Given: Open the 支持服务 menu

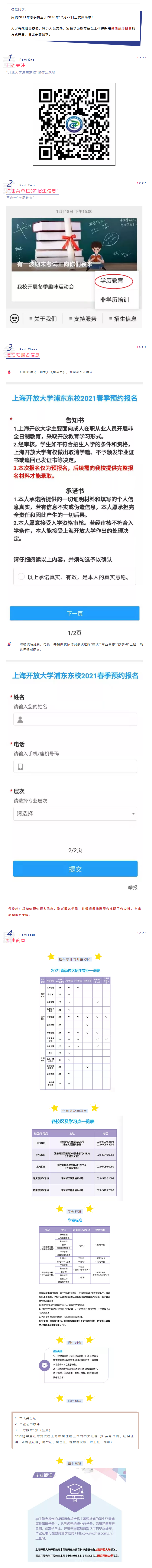Looking at the screenshot, I should [x=83, y=318].
